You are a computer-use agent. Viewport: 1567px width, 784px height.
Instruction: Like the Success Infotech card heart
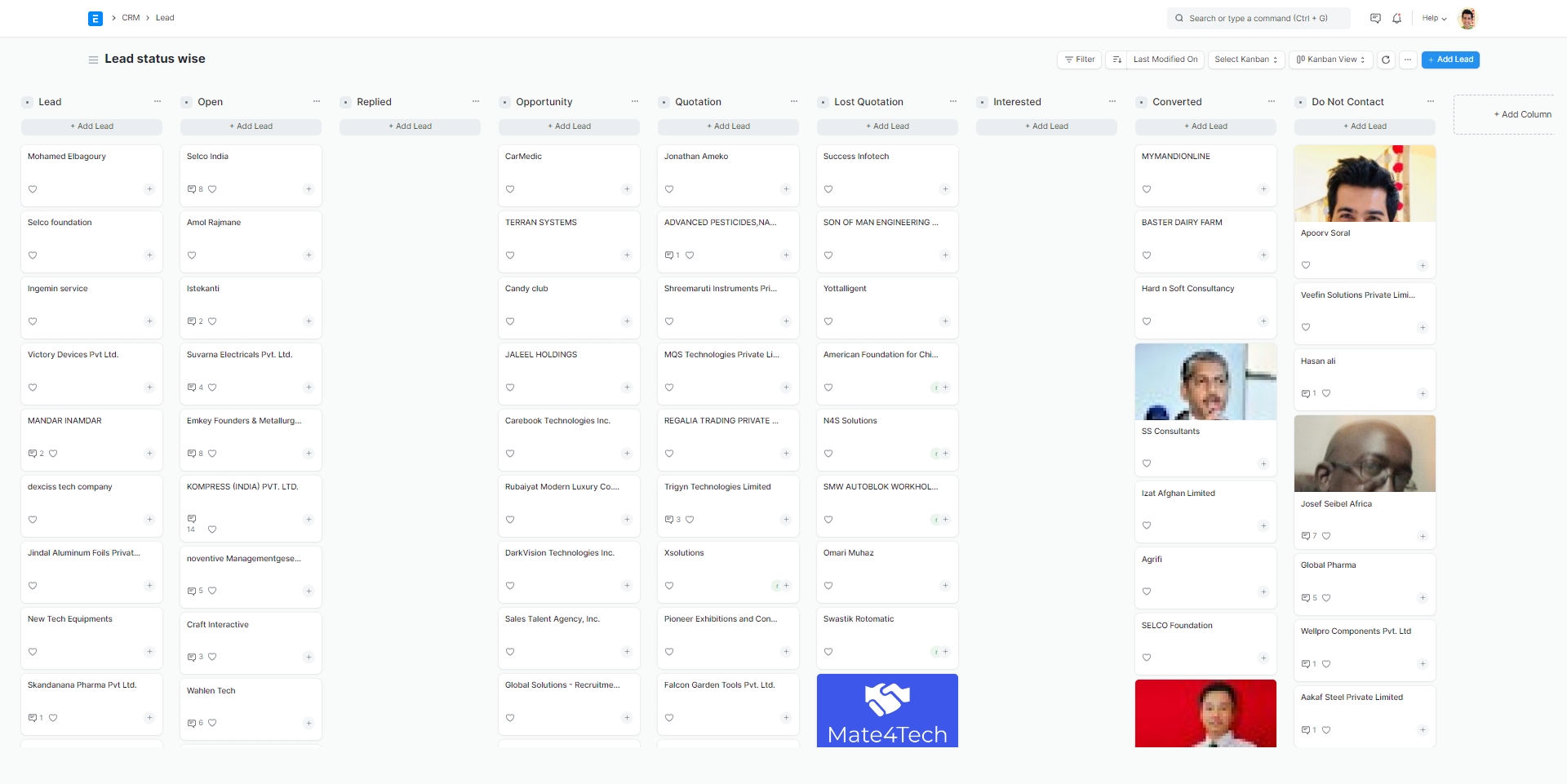(x=828, y=189)
